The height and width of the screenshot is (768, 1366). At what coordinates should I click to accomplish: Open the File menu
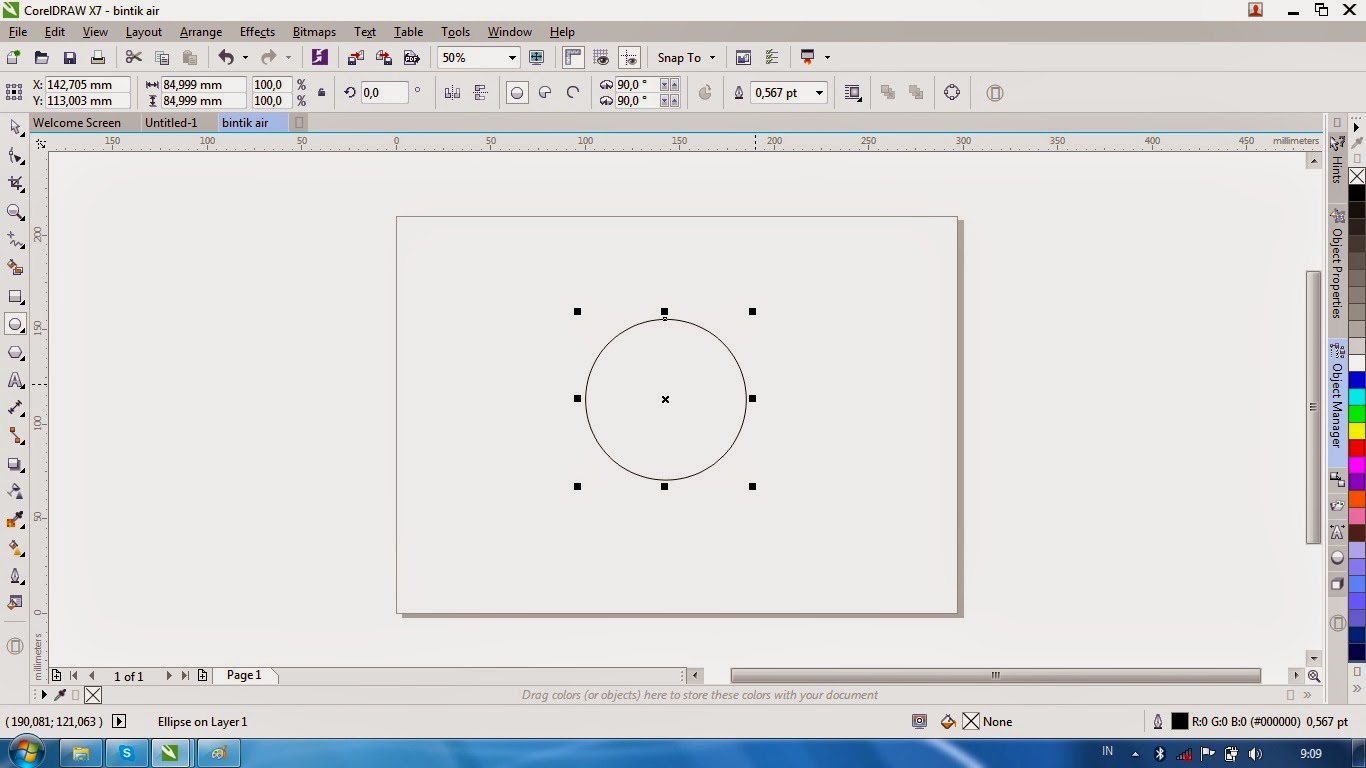(x=18, y=32)
